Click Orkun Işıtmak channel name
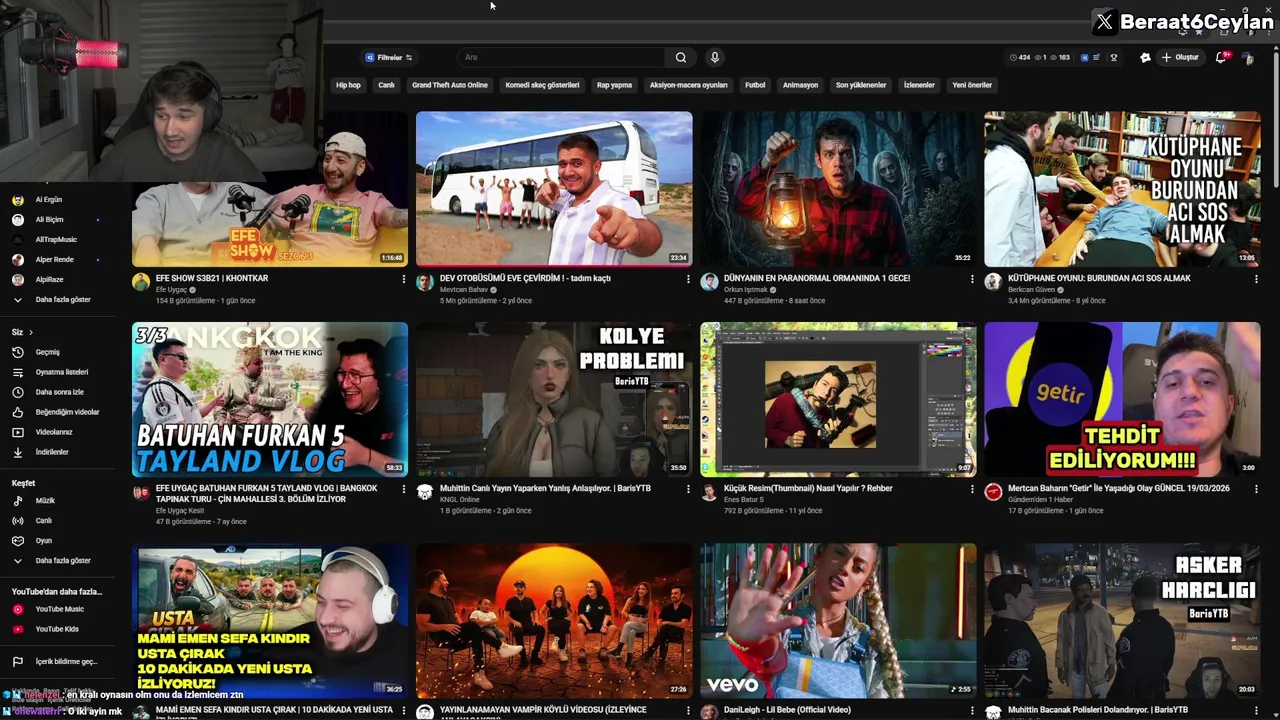 [x=746, y=290]
